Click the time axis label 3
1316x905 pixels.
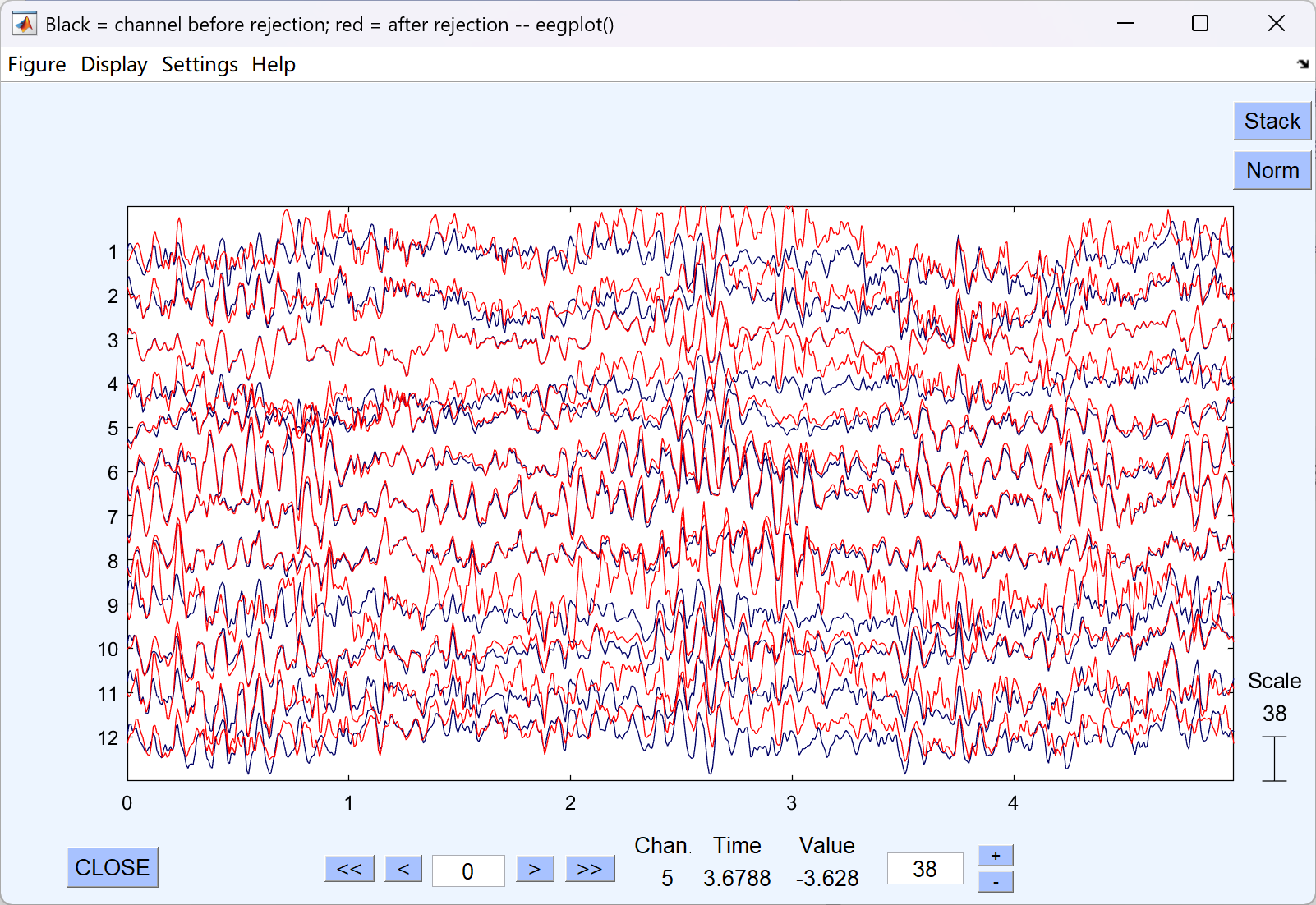coord(792,803)
